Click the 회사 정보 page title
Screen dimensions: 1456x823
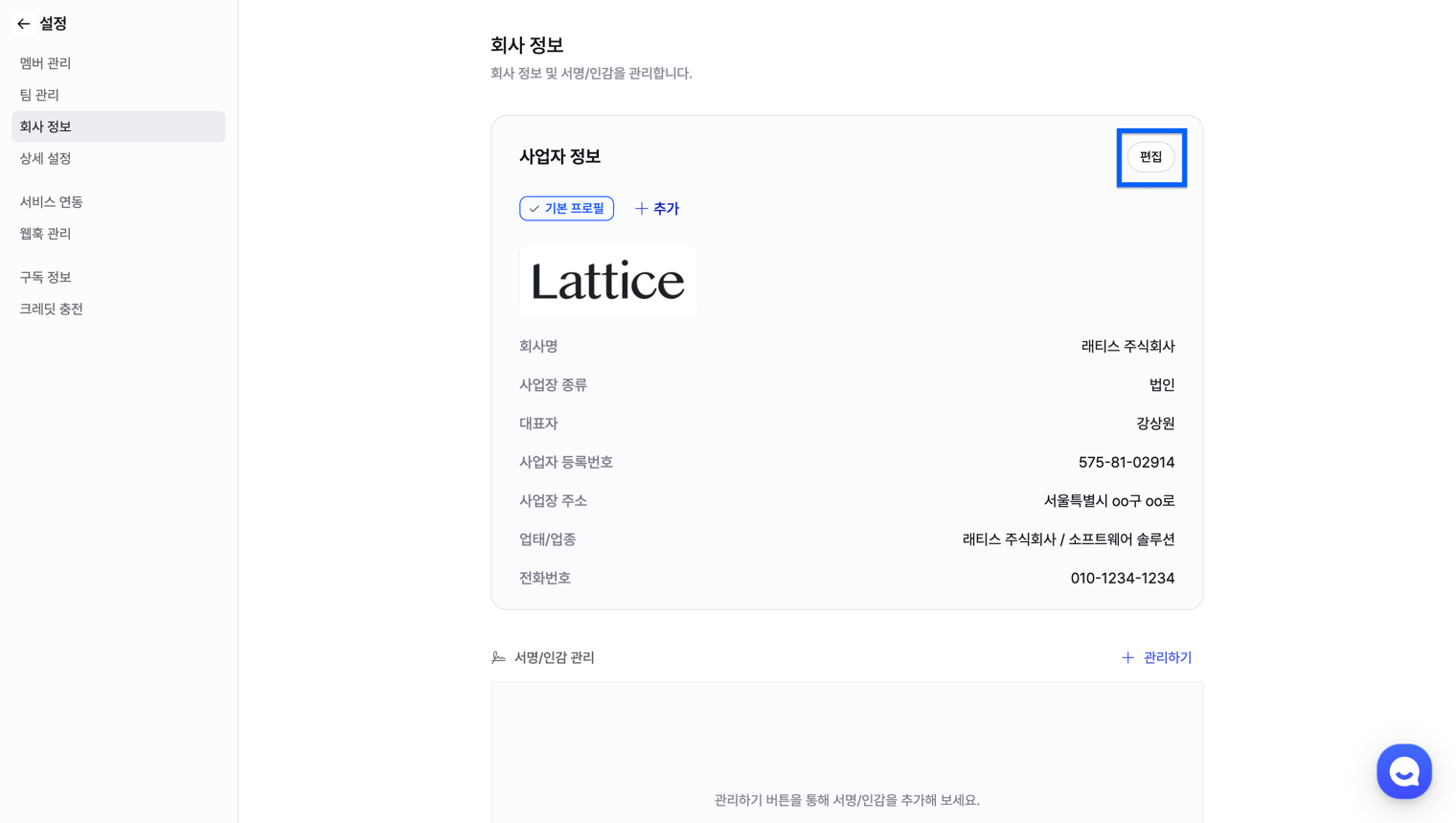click(x=527, y=45)
